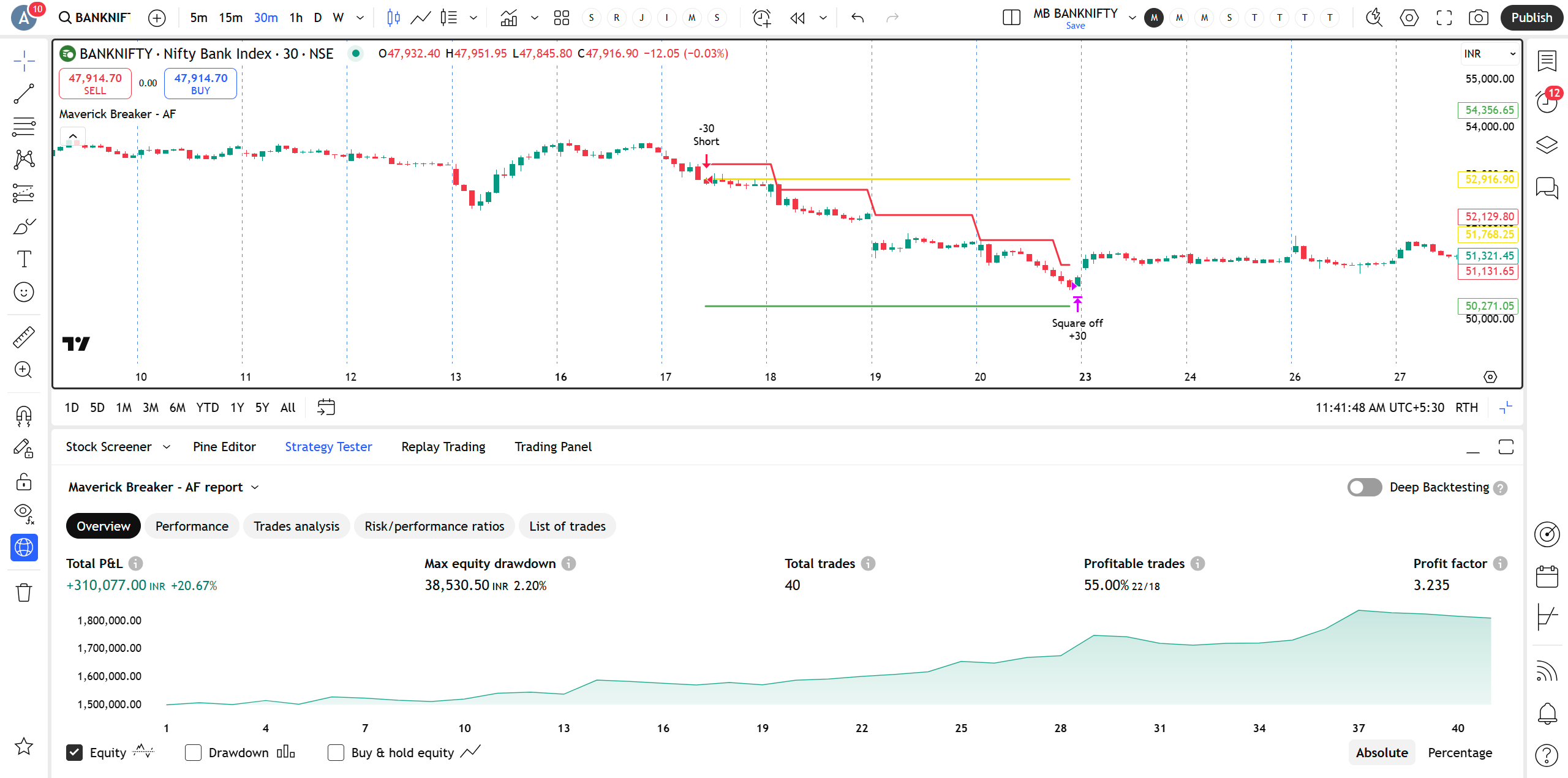Set the chart interval to 5m
The height and width of the screenshot is (778, 1568).
pyautogui.click(x=198, y=18)
